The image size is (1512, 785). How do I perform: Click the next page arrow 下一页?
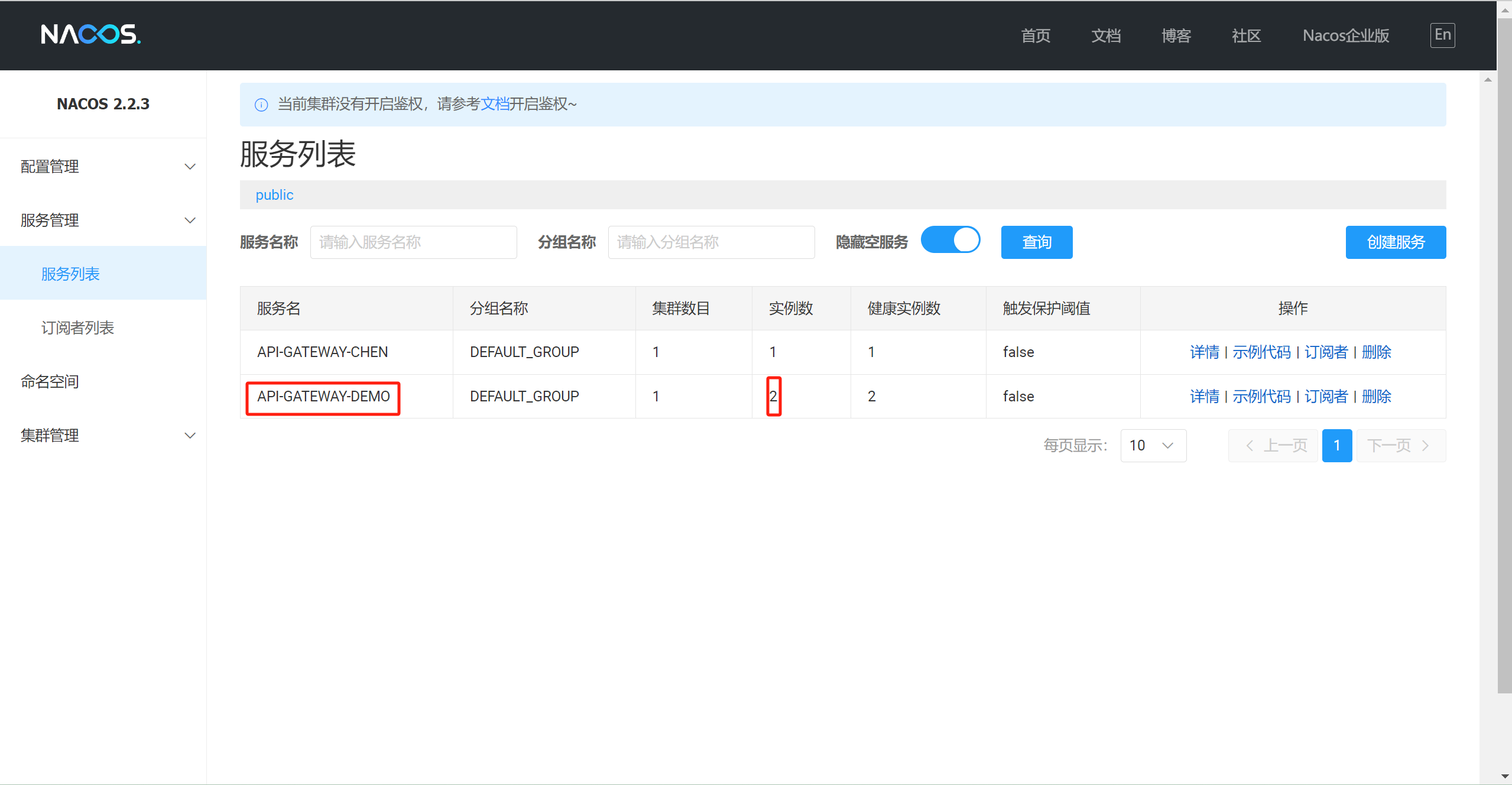(x=1400, y=446)
